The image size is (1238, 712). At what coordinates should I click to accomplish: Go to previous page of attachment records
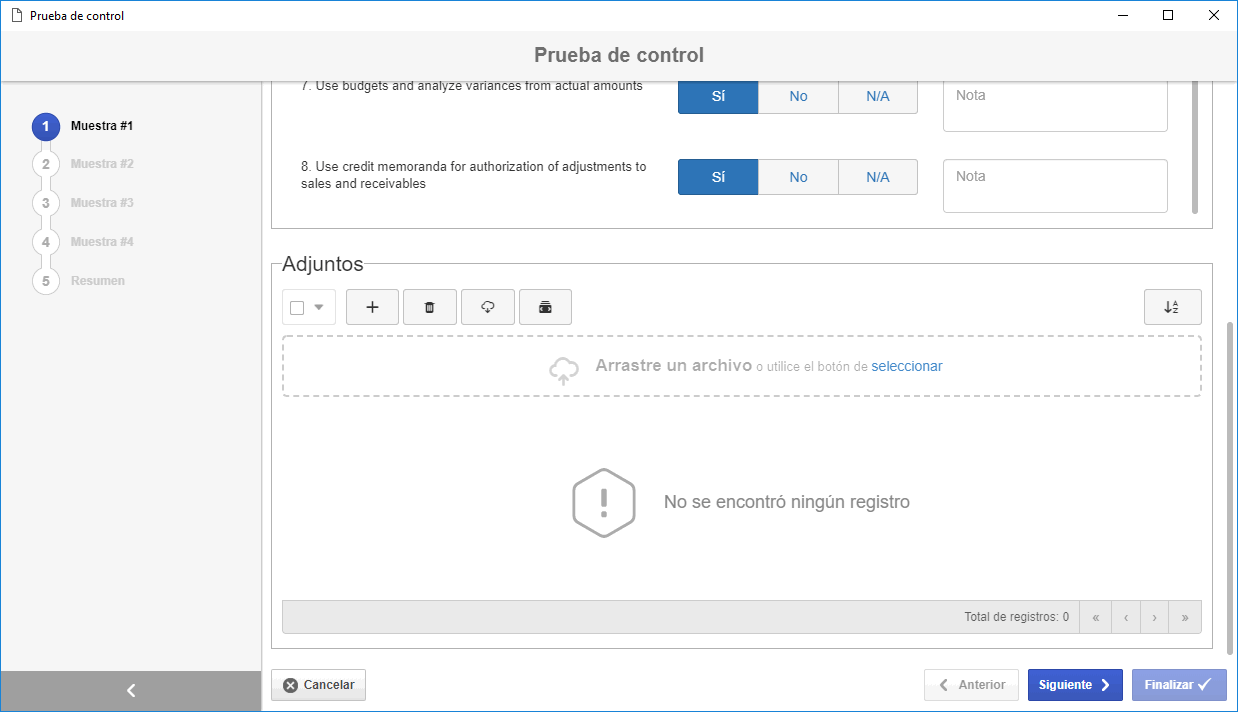pos(1126,617)
